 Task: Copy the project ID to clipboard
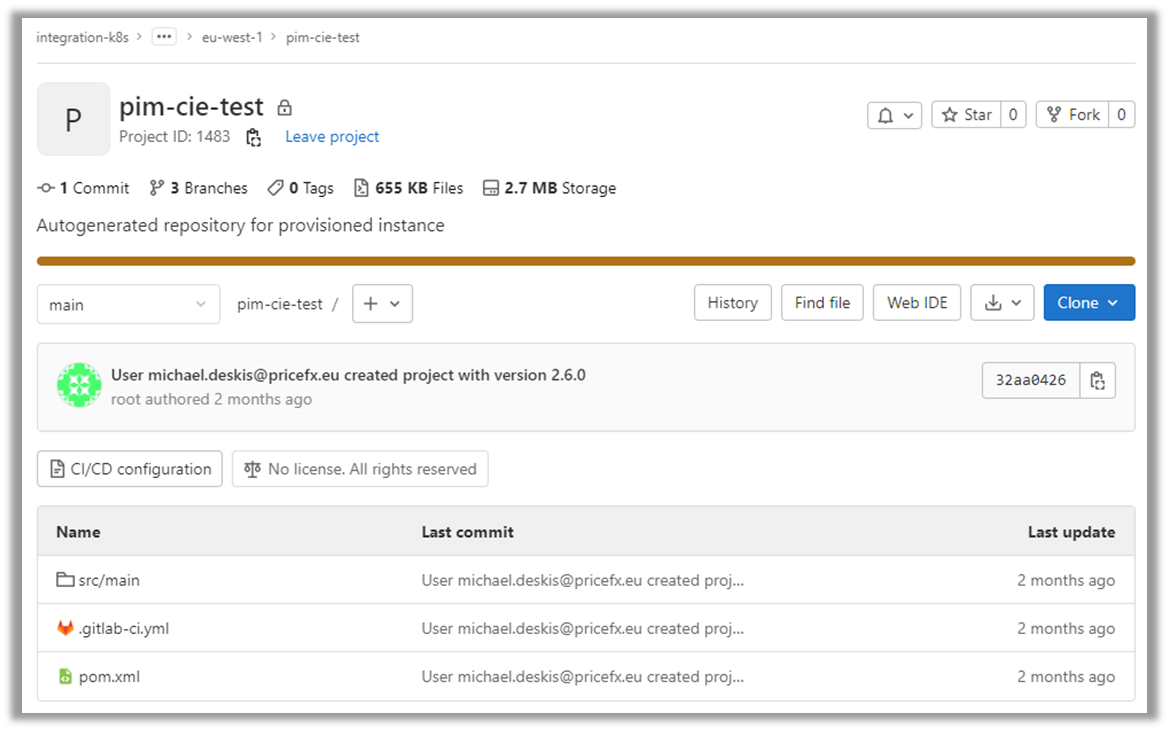253,137
